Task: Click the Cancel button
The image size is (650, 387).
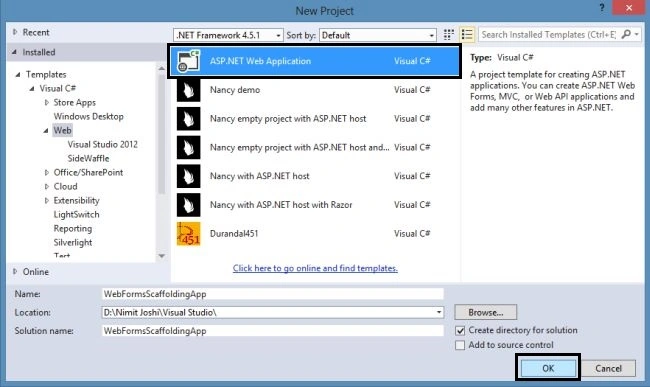Action: coord(608,368)
